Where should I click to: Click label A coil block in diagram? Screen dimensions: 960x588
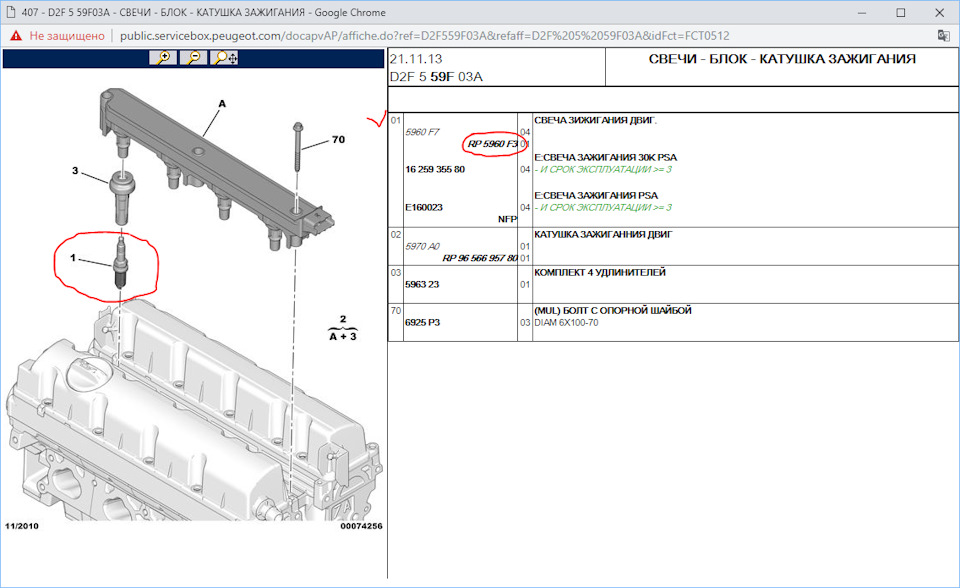(222, 104)
